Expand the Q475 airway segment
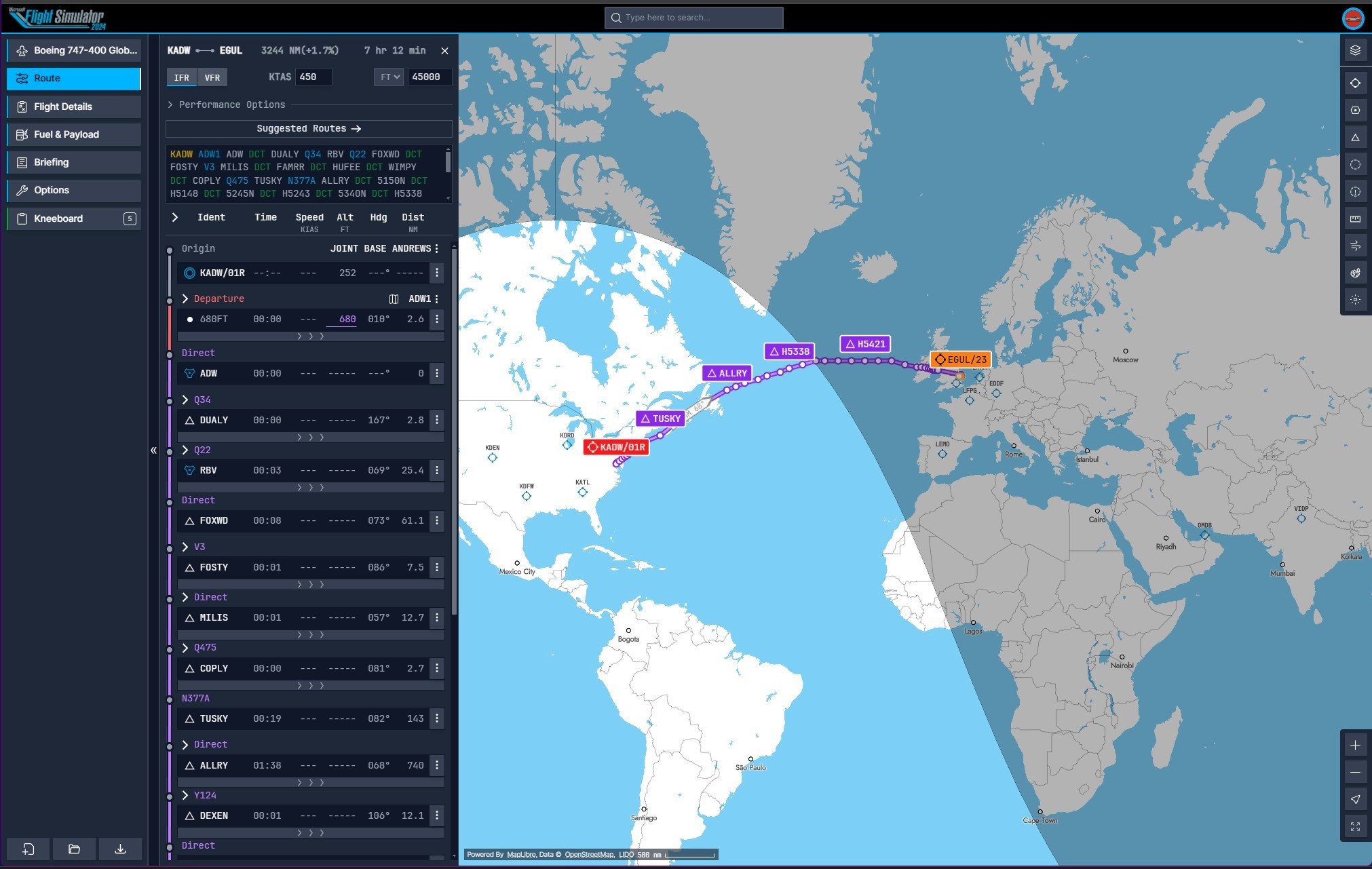Screen dimensions: 1372x869 coord(185,648)
